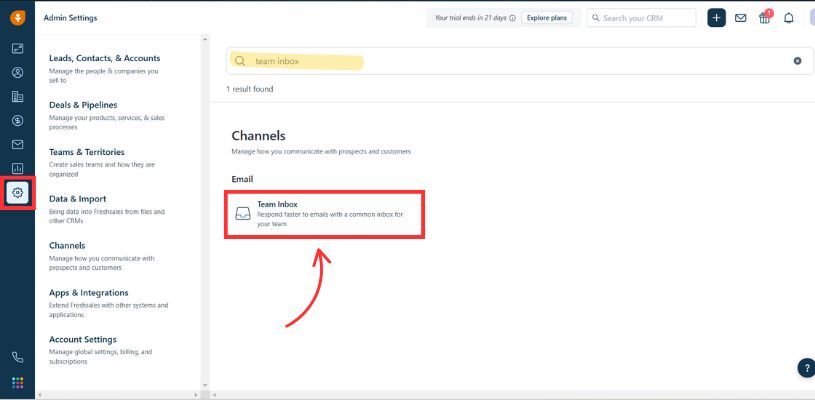The height and width of the screenshot is (400, 815).
Task: Select Deals & Pipelines section
Action: [x=83, y=105]
